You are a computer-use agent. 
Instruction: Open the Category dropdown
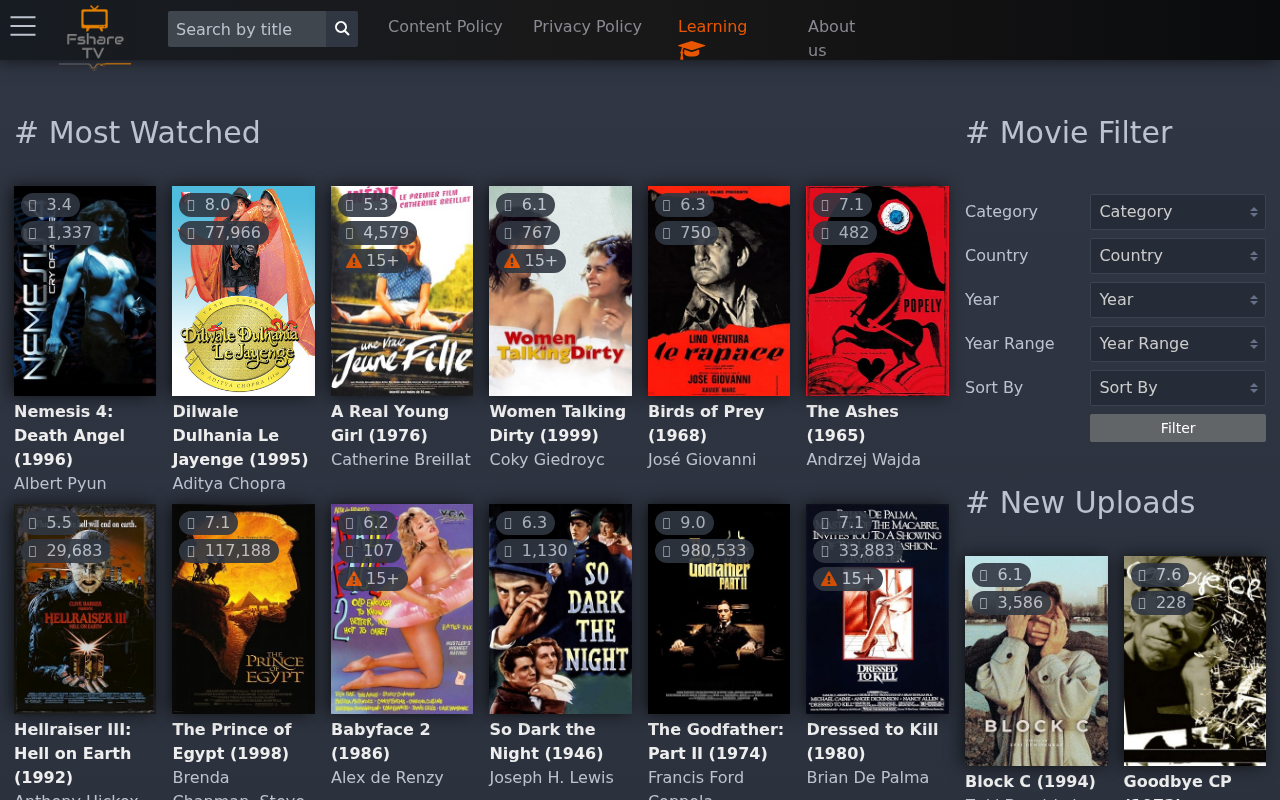(x=1178, y=212)
